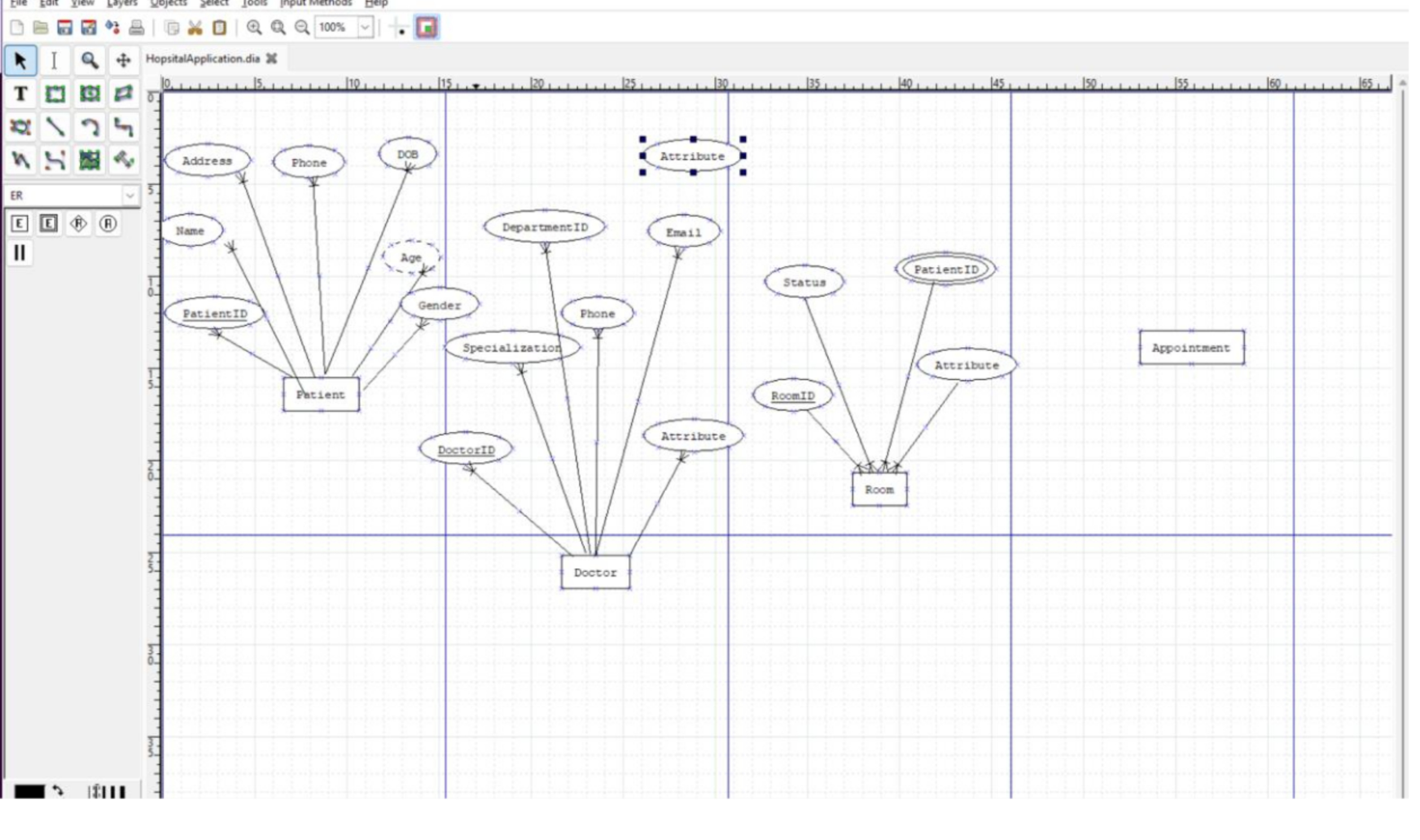This screenshot has width=1420, height=840.
Task: Choose the Line drawing tool
Action: (54, 127)
